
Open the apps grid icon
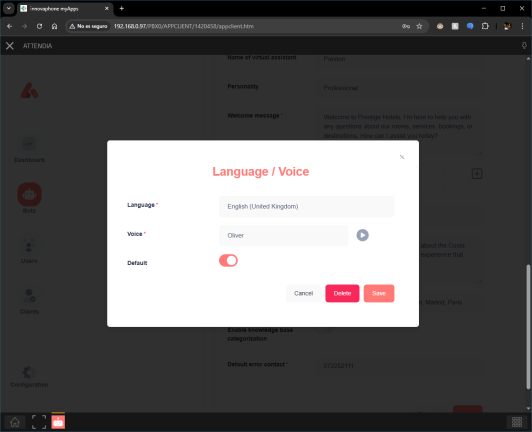click(517, 422)
